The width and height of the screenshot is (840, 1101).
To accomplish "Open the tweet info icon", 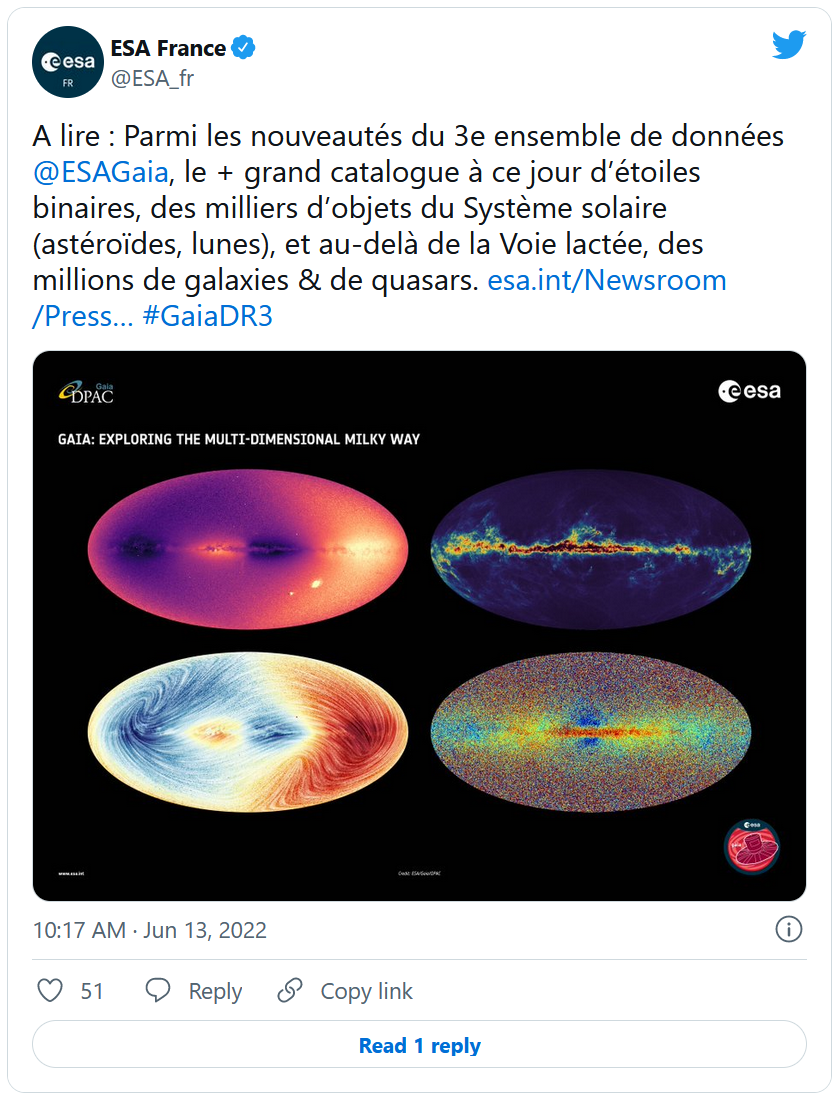I will [x=789, y=930].
